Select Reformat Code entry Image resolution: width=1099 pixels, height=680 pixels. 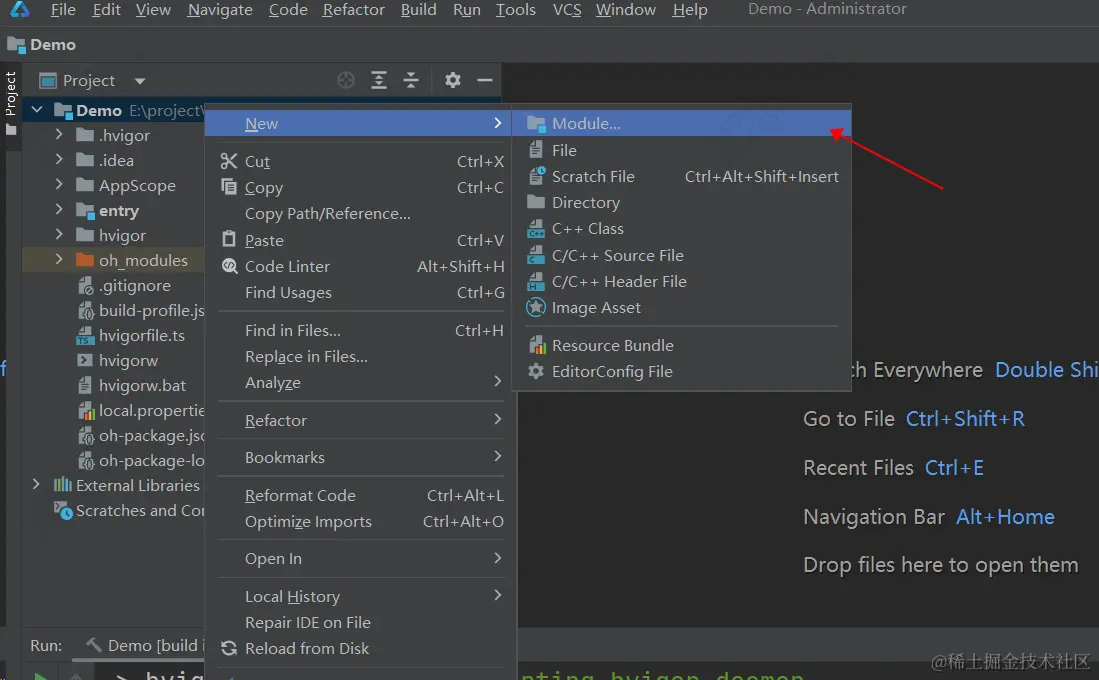click(x=360, y=496)
